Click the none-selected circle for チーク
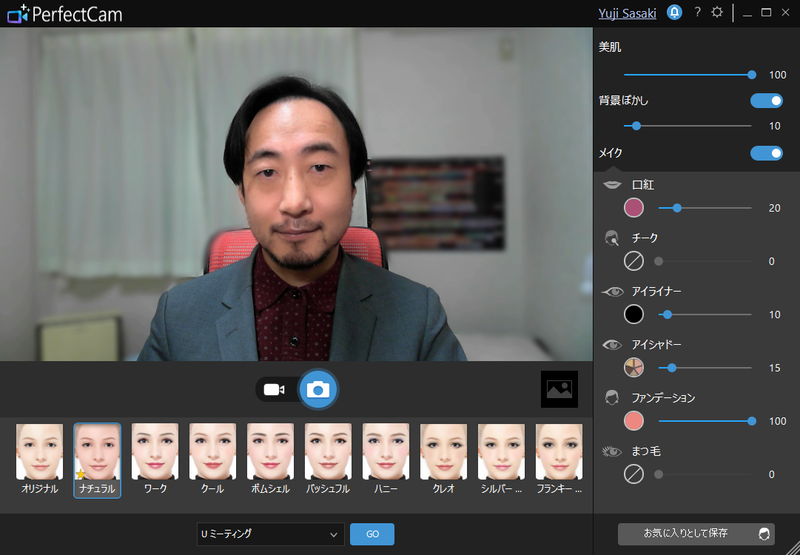Screen dimensions: 800x555 coord(634,261)
